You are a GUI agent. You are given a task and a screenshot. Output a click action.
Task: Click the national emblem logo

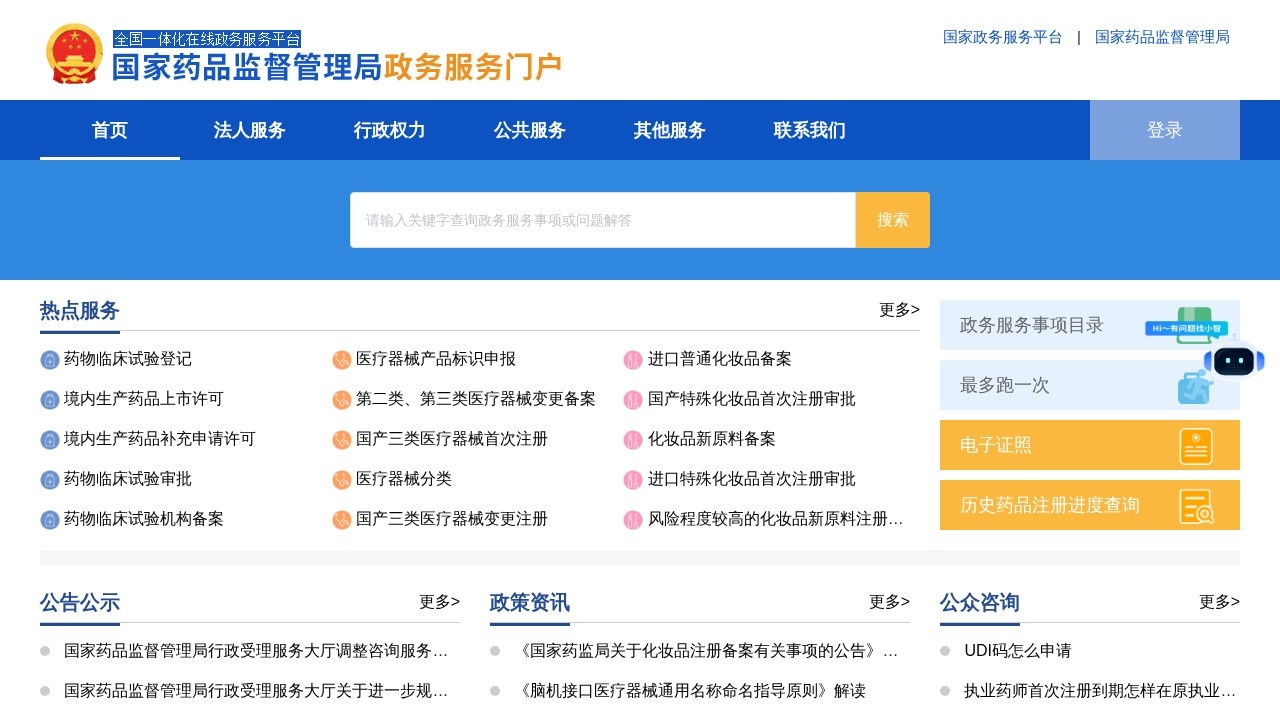(x=75, y=53)
